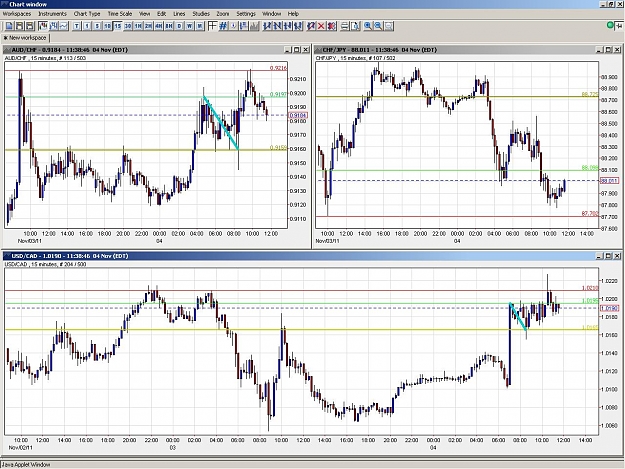Expand the Settings menu
The width and height of the screenshot is (625, 469).
[x=246, y=14]
